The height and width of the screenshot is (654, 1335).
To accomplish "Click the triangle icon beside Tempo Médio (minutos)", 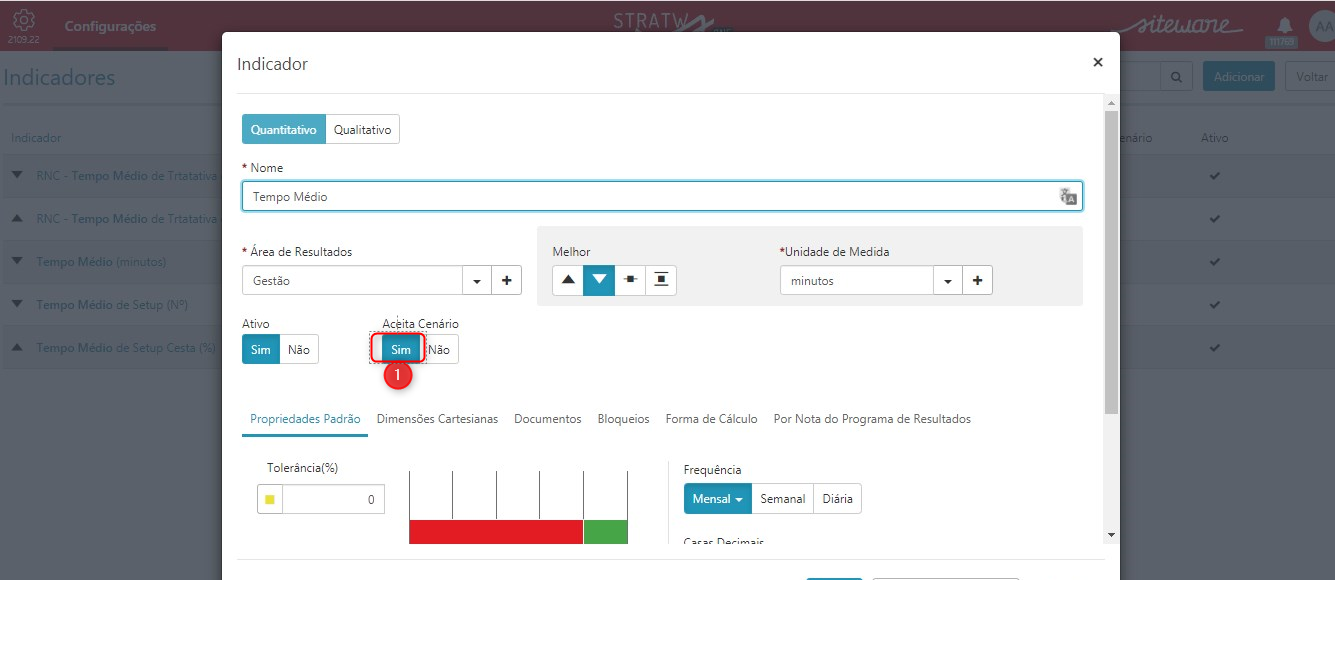I will pyautogui.click(x=17, y=262).
